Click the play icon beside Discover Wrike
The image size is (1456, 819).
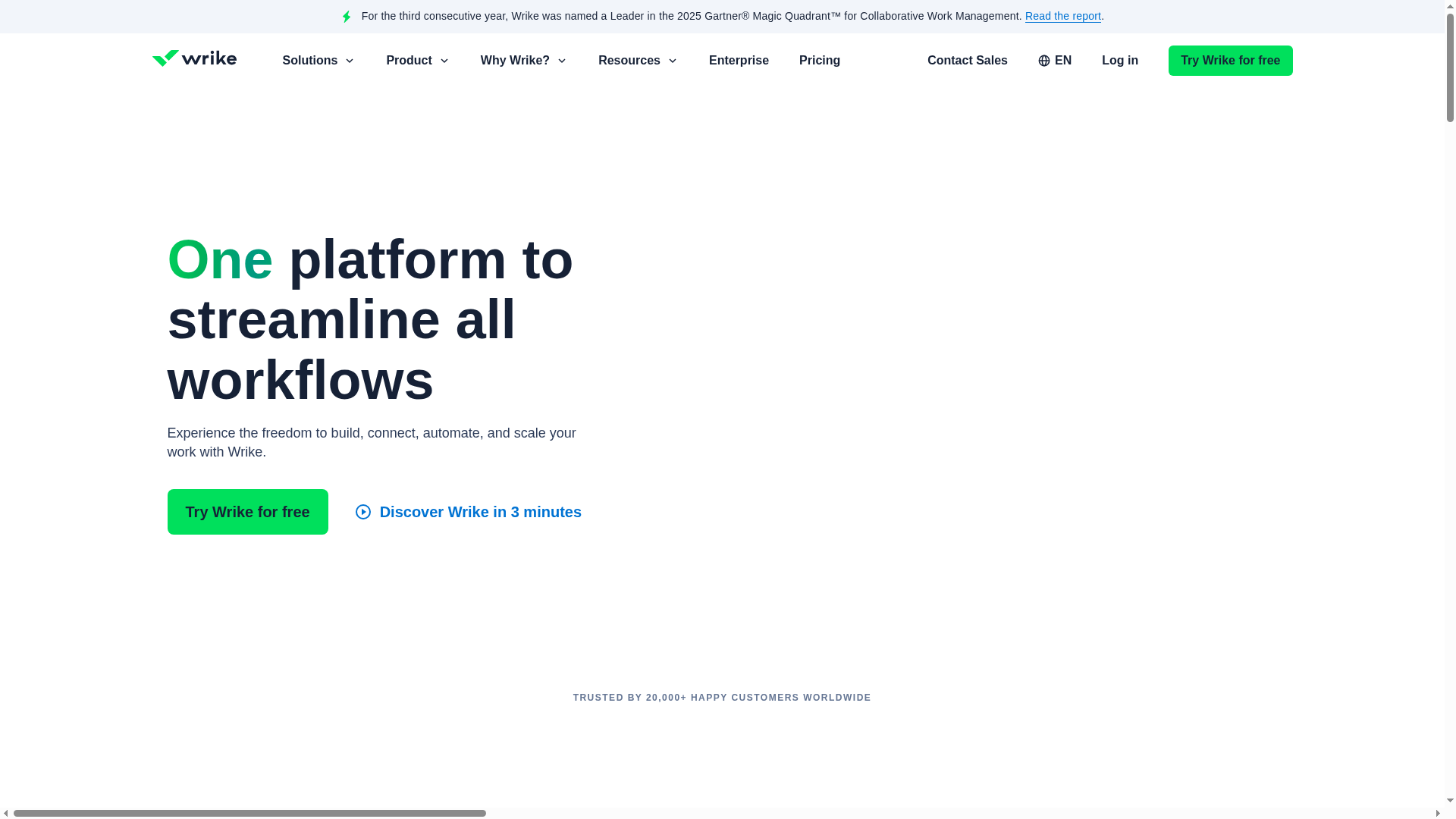[363, 512]
